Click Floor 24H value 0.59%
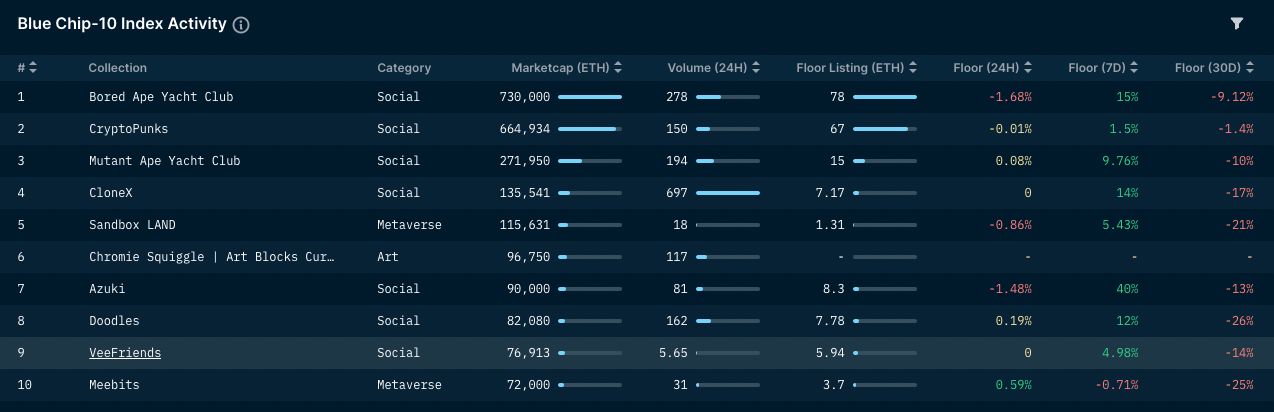 [x=1014, y=385]
